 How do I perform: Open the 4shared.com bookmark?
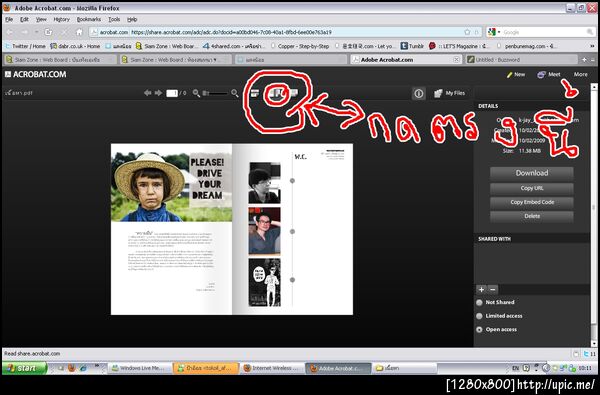(234, 46)
